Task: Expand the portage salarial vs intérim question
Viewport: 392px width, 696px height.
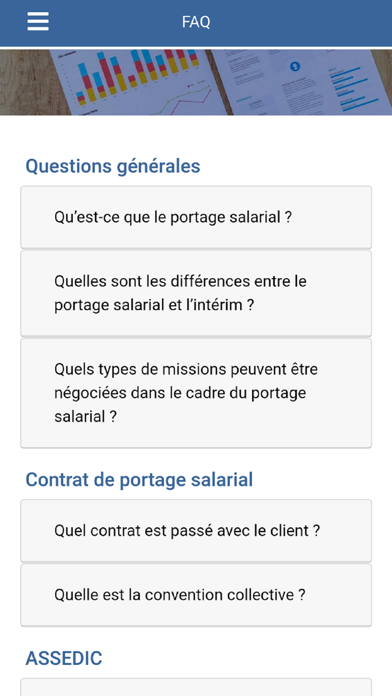Action: pos(196,293)
